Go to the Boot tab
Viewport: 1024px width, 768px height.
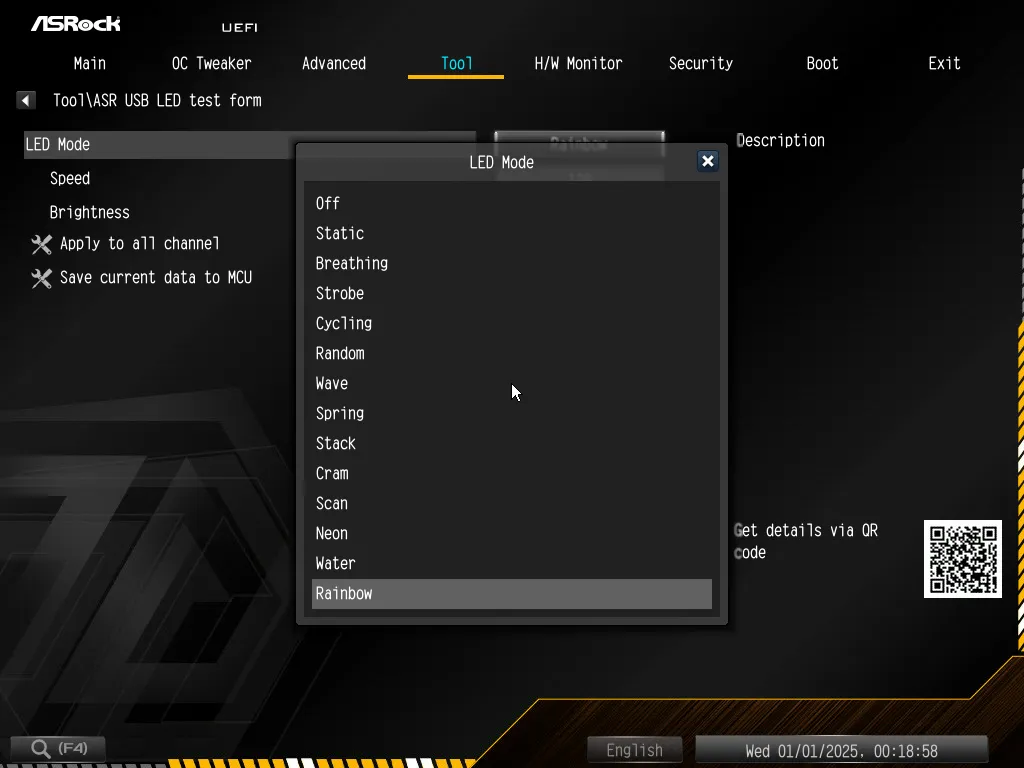(822, 63)
